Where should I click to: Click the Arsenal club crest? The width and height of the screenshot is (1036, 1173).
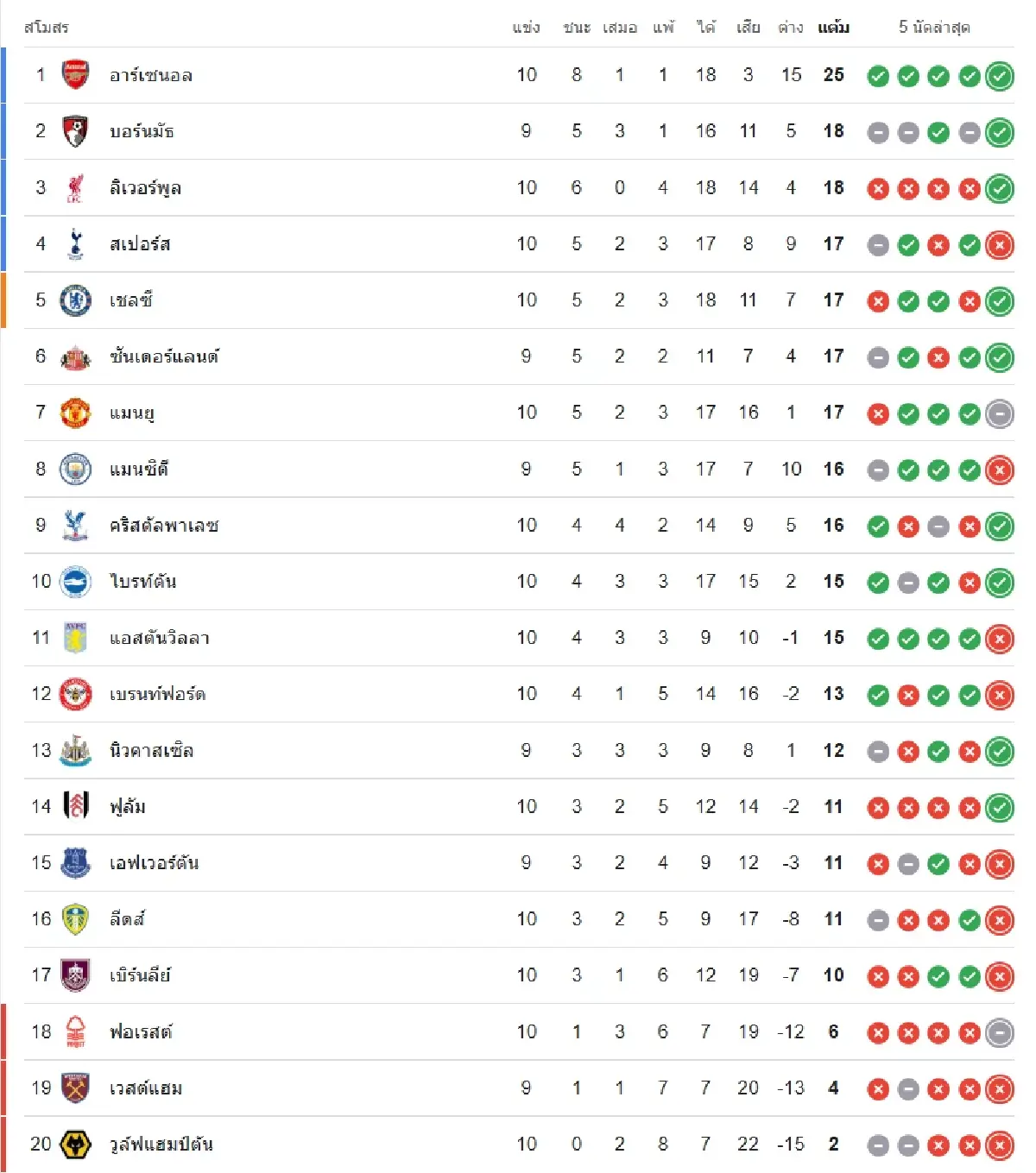coord(76,75)
